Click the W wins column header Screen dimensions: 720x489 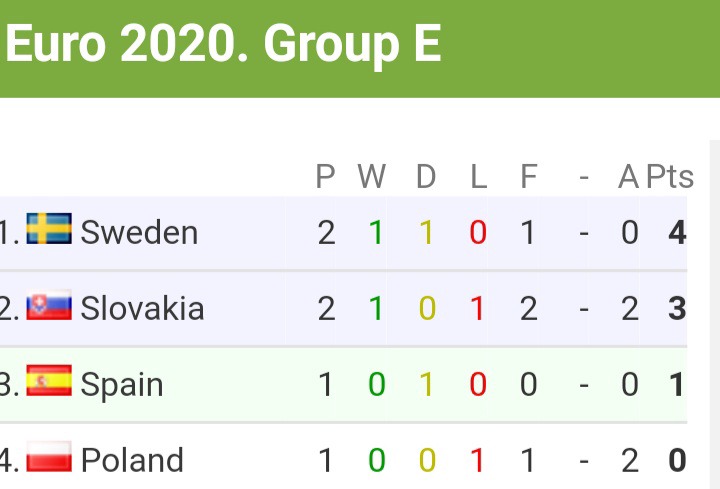(x=372, y=177)
